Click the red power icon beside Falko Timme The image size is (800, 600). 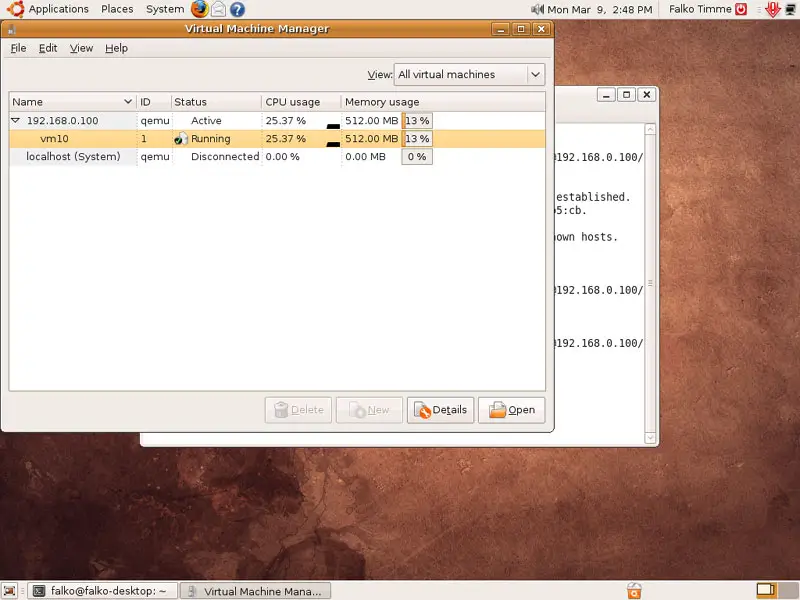(741, 9)
